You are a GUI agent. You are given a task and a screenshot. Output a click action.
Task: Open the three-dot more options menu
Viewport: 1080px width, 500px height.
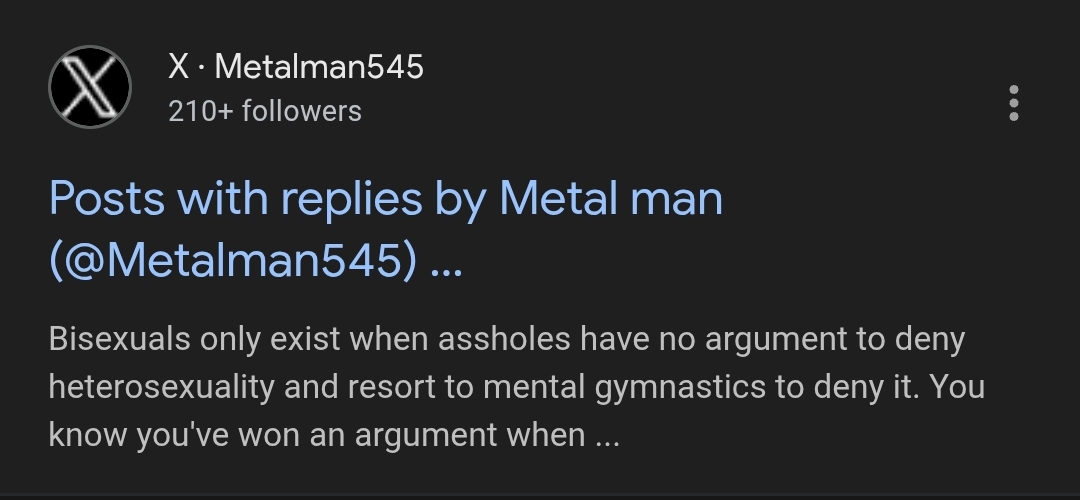[x=1014, y=103]
